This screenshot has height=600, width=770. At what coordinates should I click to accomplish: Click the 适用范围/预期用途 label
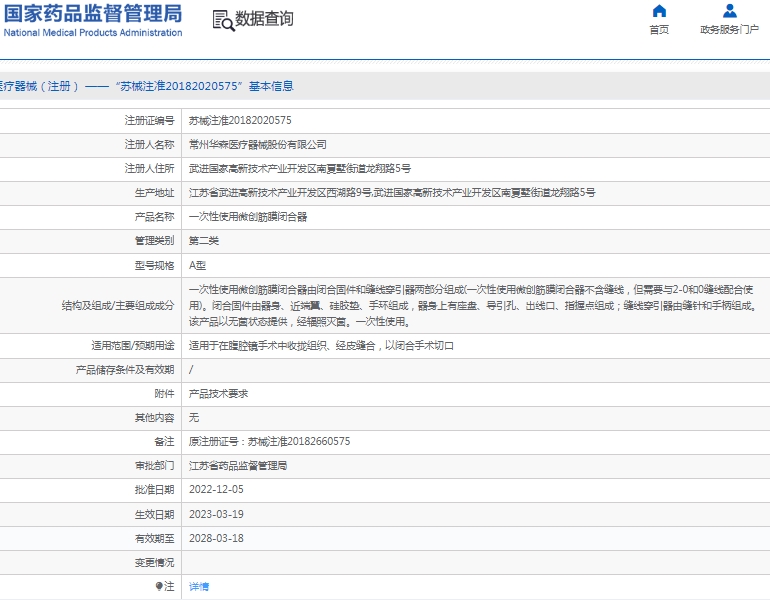(133, 346)
